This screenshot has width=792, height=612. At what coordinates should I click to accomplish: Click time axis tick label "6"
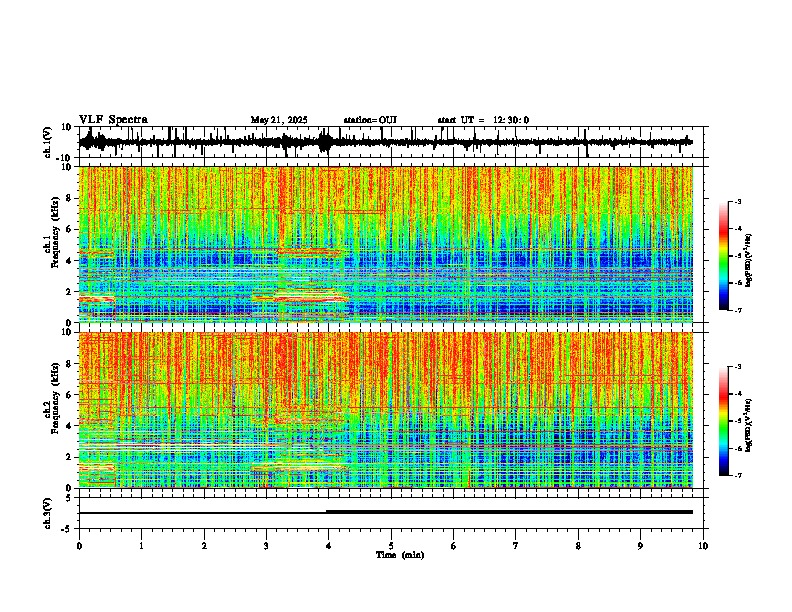[x=454, y=546]
